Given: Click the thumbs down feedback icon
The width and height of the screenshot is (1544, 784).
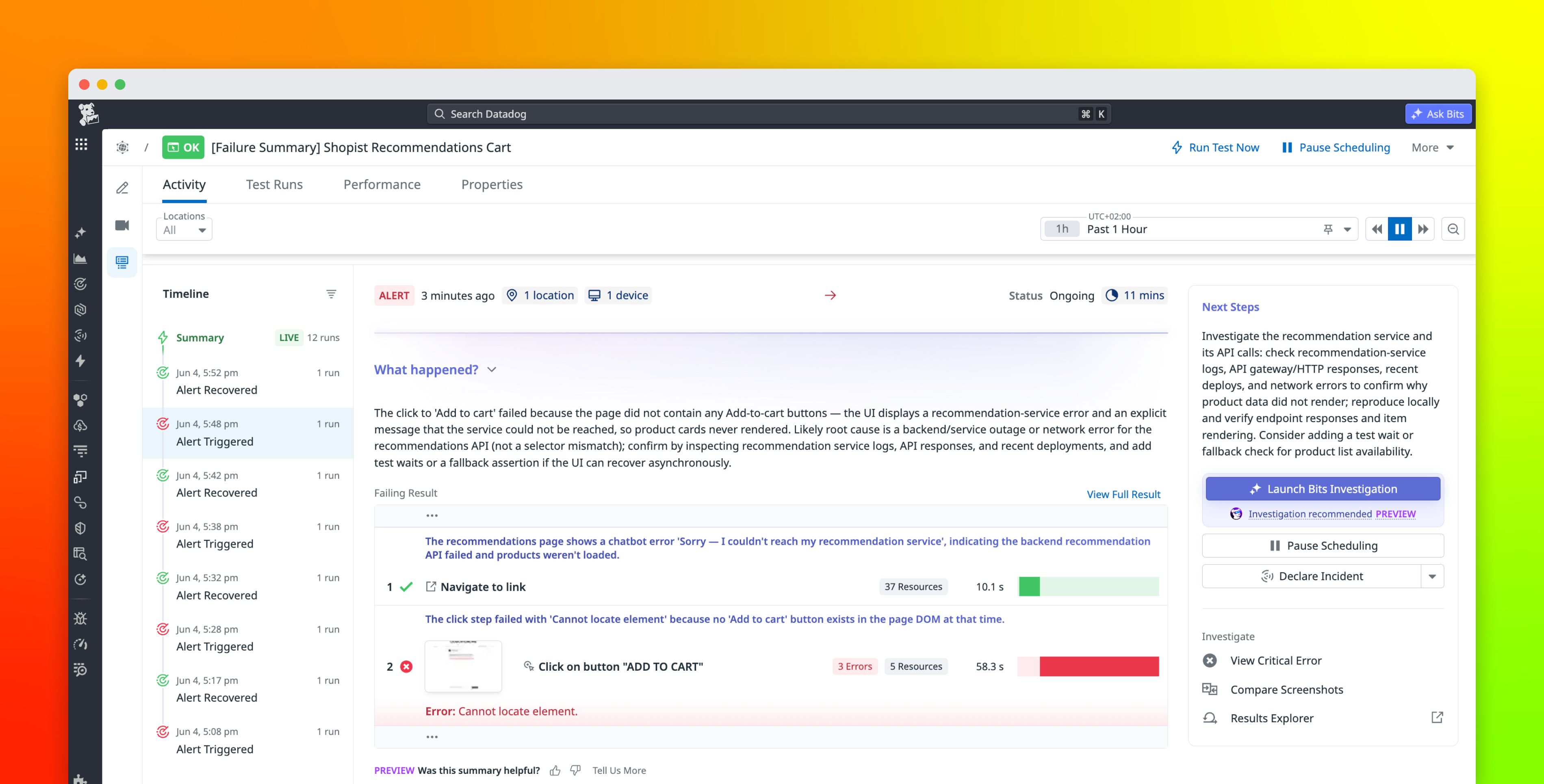Looking at the screenshot, I should click(x=575, y=771).
